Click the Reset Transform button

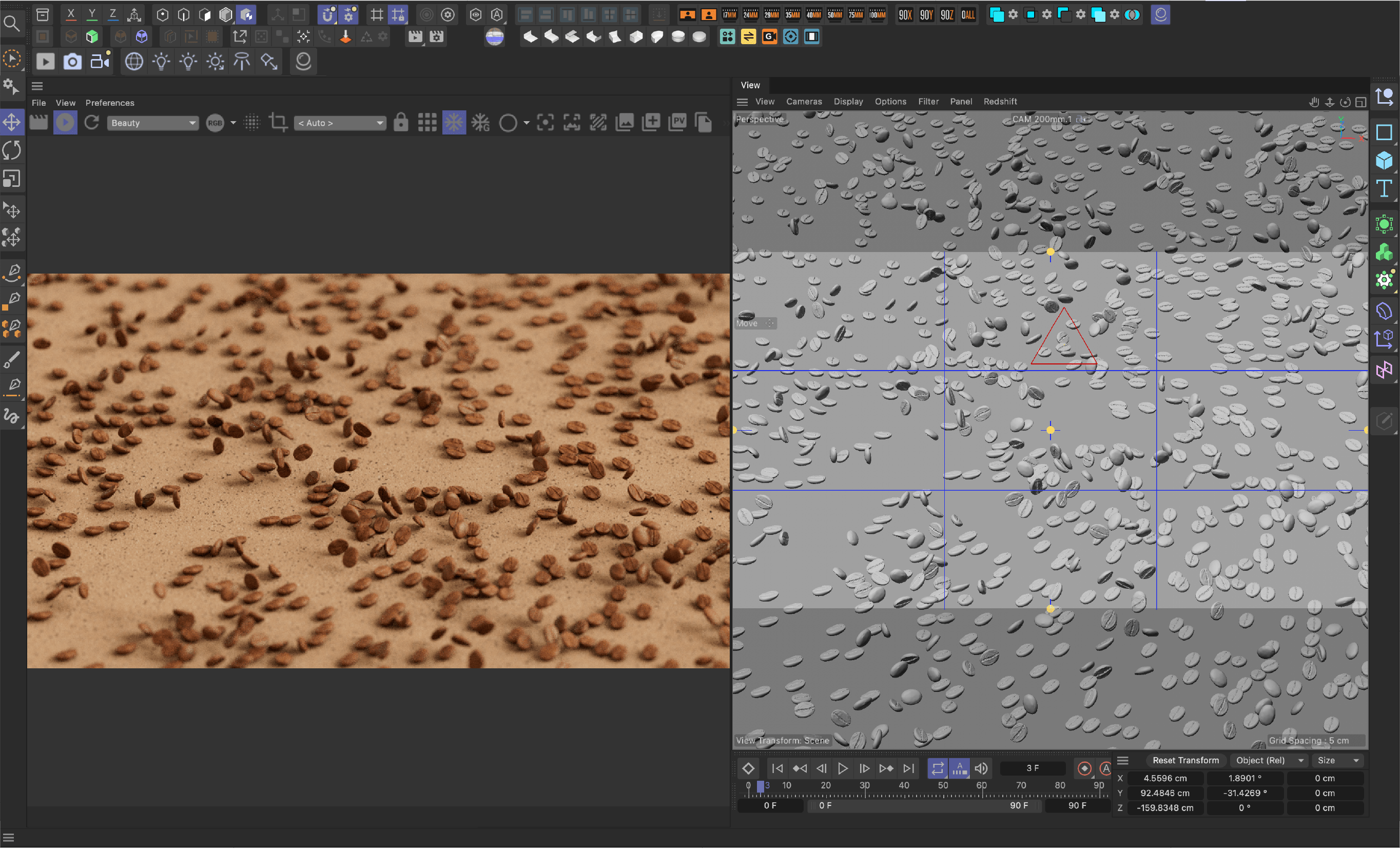click(1185, 760)
